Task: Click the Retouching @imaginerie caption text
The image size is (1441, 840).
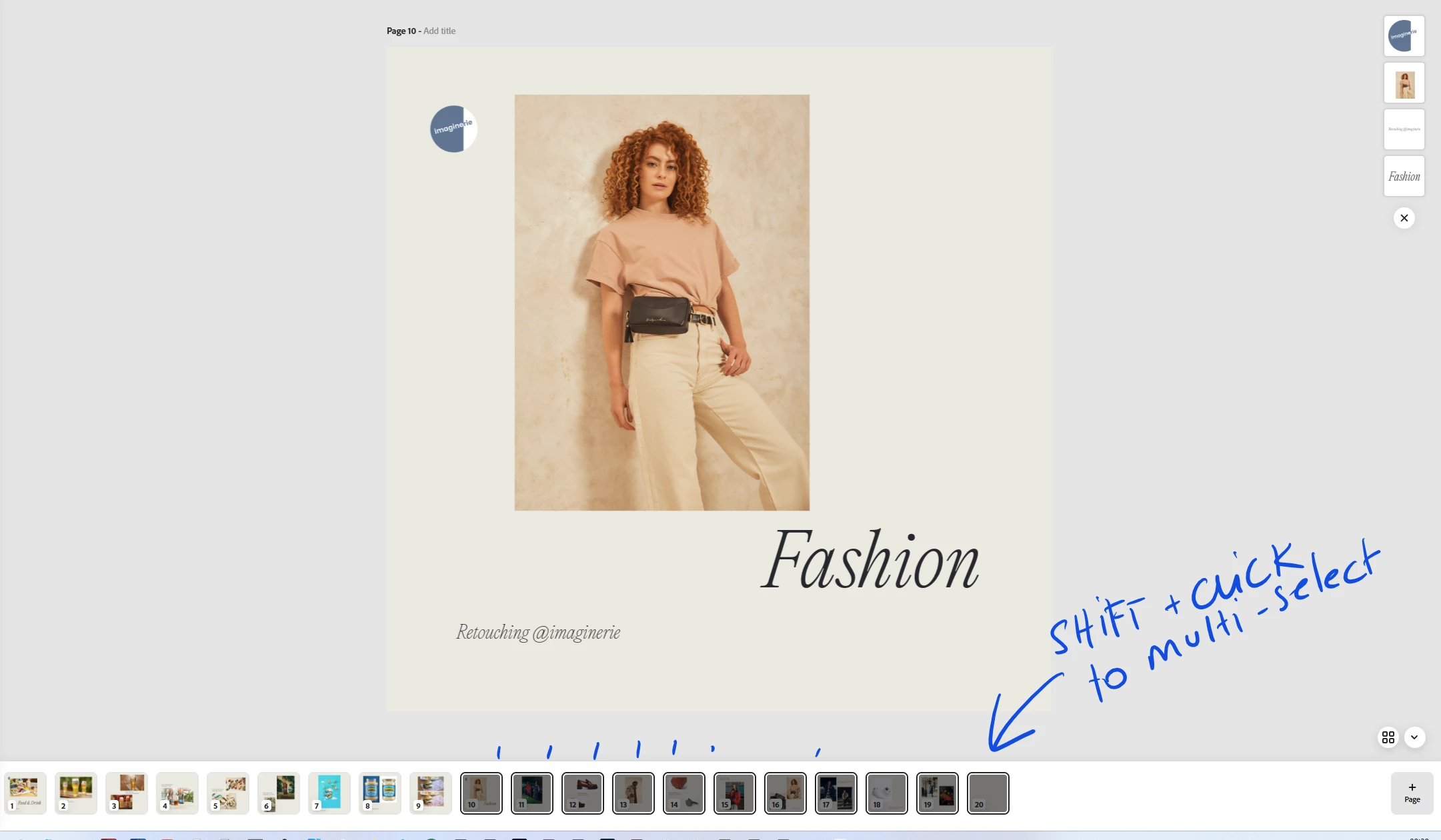Action: (x=538, y=632)
